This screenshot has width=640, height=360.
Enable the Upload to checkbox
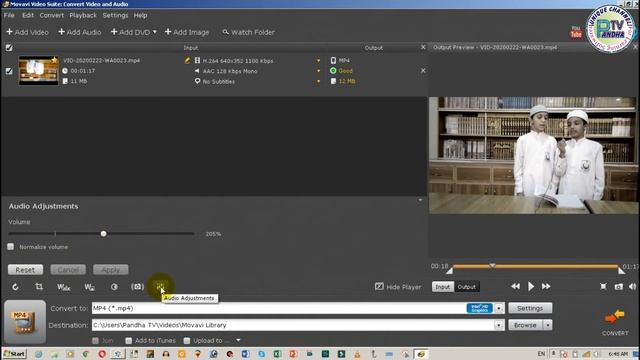[x=187, y=340]
